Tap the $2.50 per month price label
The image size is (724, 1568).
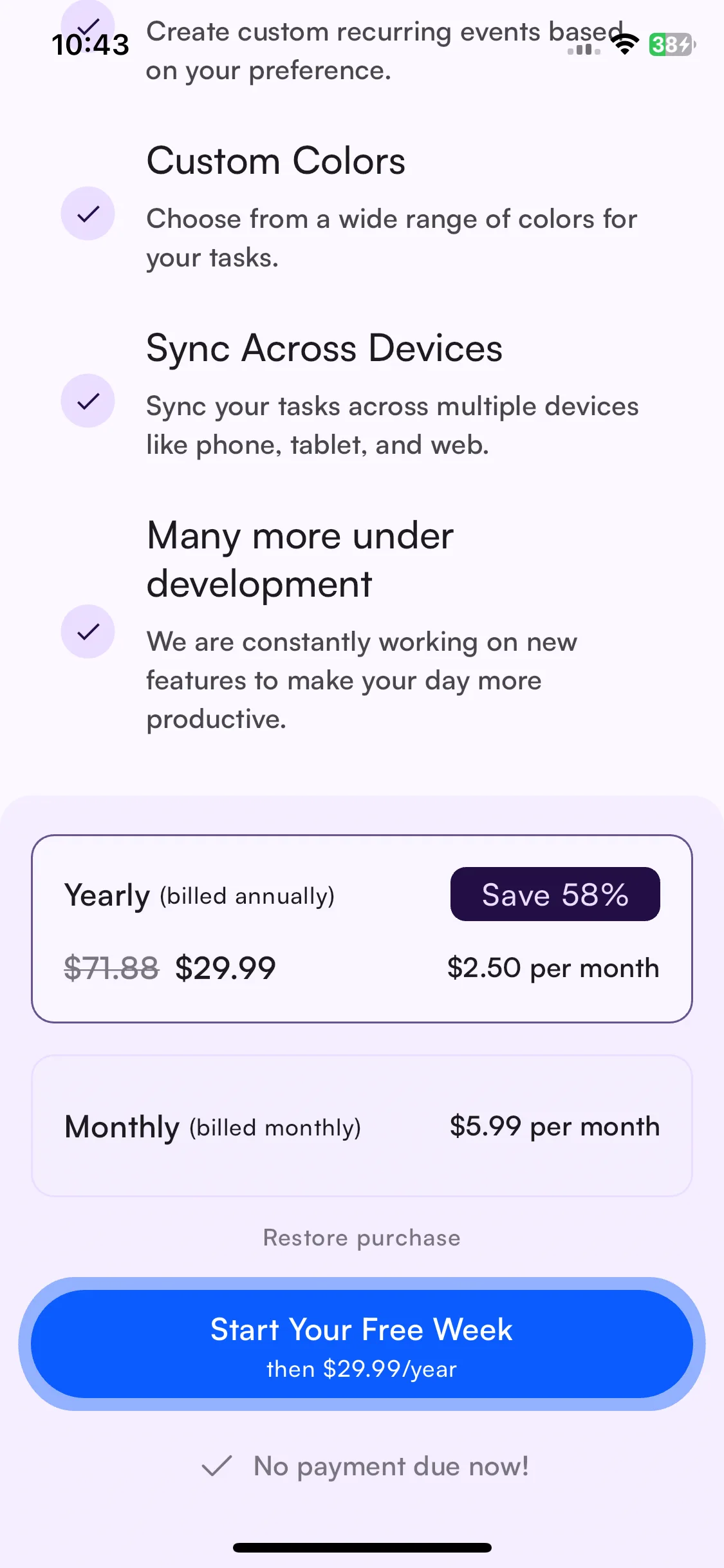coord(553,968)
